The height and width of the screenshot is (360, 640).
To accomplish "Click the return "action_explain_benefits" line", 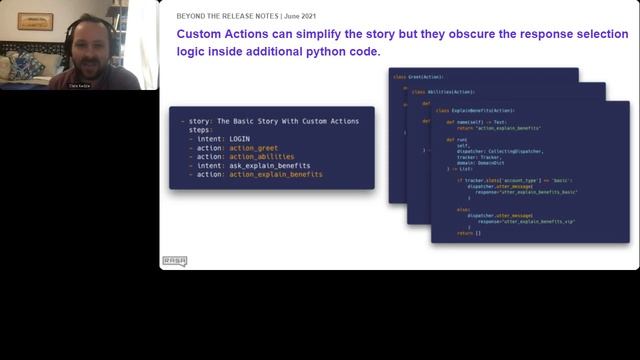I will pyautogui.click(x=499, y=128).
